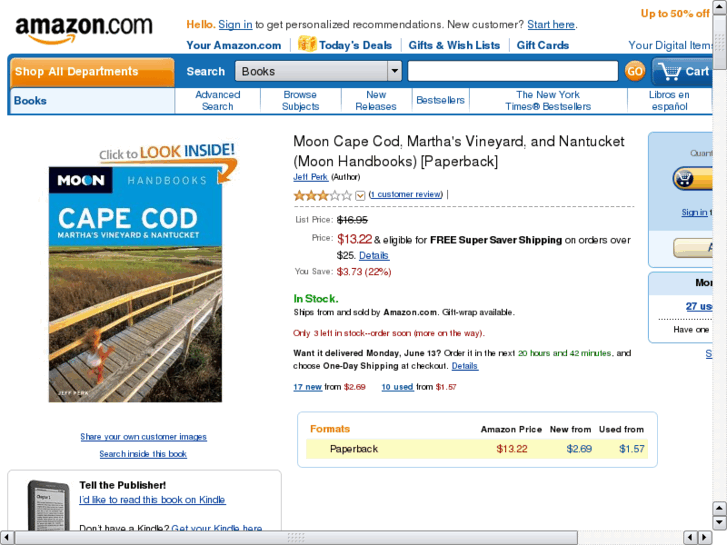The height and width of the screenshot is (545, 727).
Task: Open the Gifts & Wish Lists tab
Action: coord(454,45)
